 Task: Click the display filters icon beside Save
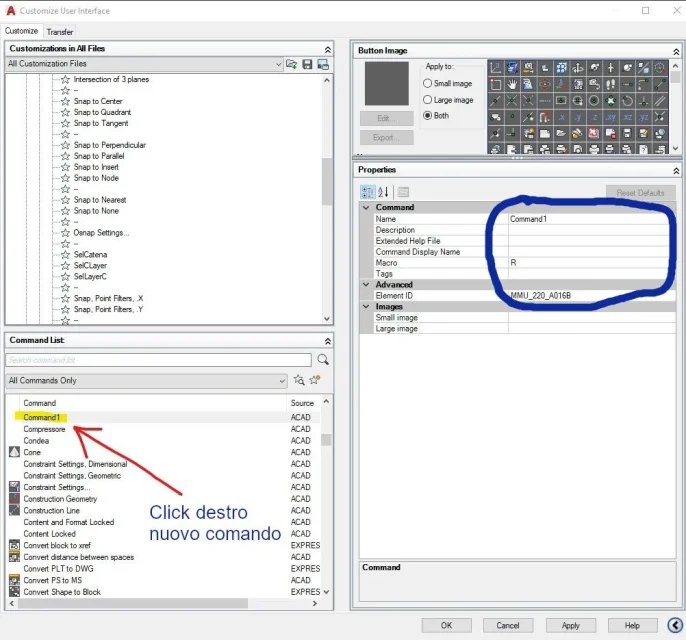[323, 64]
